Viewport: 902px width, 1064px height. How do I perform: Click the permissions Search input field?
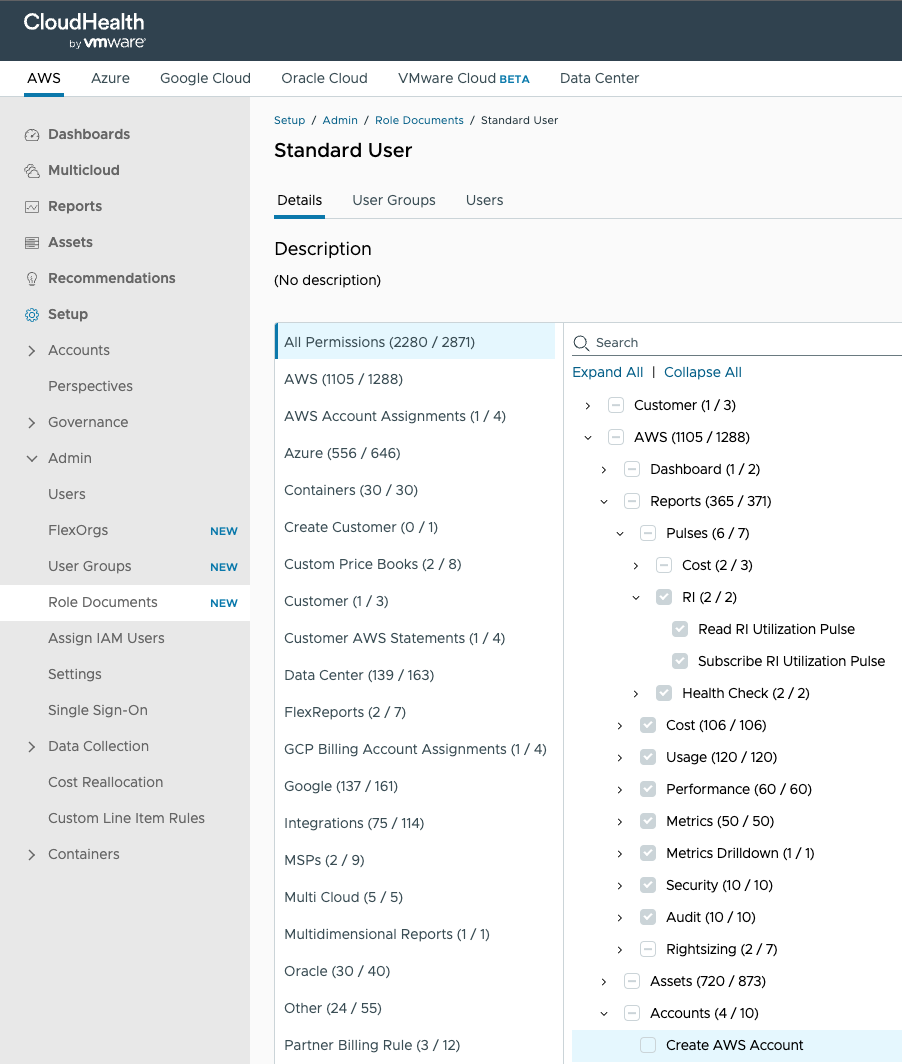pos(740,343)
